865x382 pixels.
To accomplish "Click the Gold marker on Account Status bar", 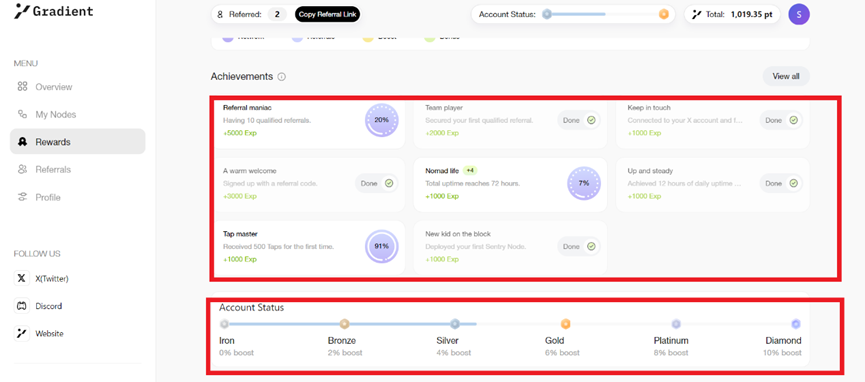I will (x=565, y=324).
